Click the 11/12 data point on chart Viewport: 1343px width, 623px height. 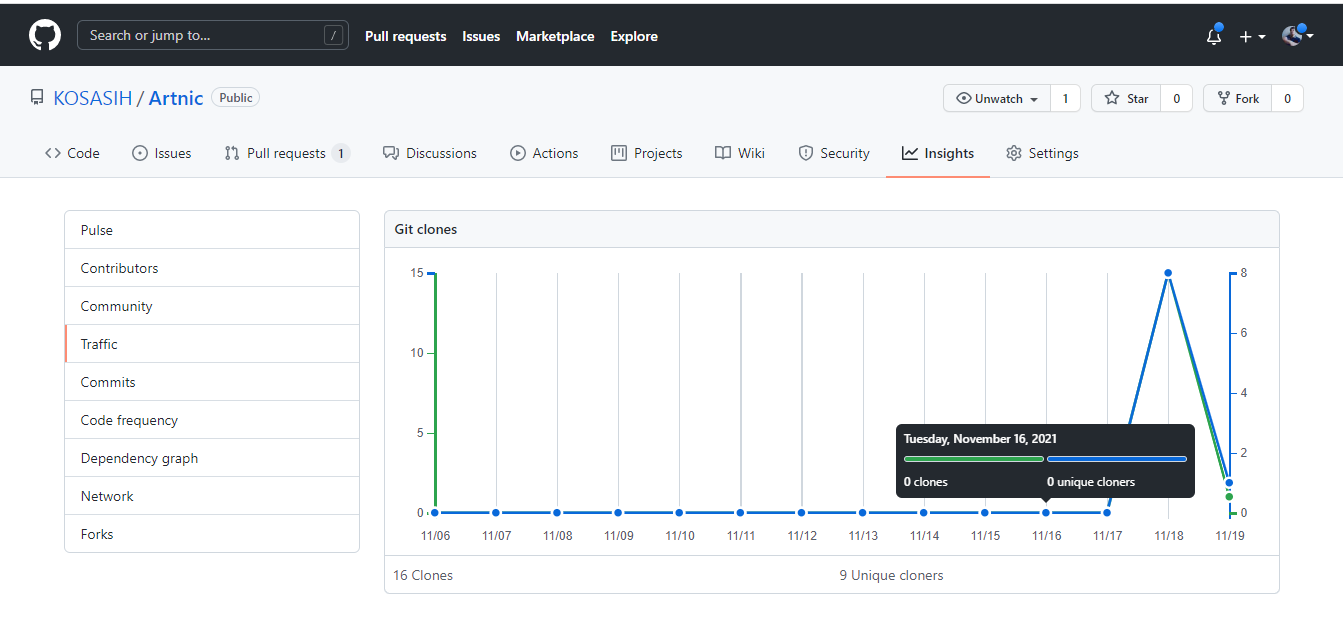pyautogui.click(x=802, y=513)
